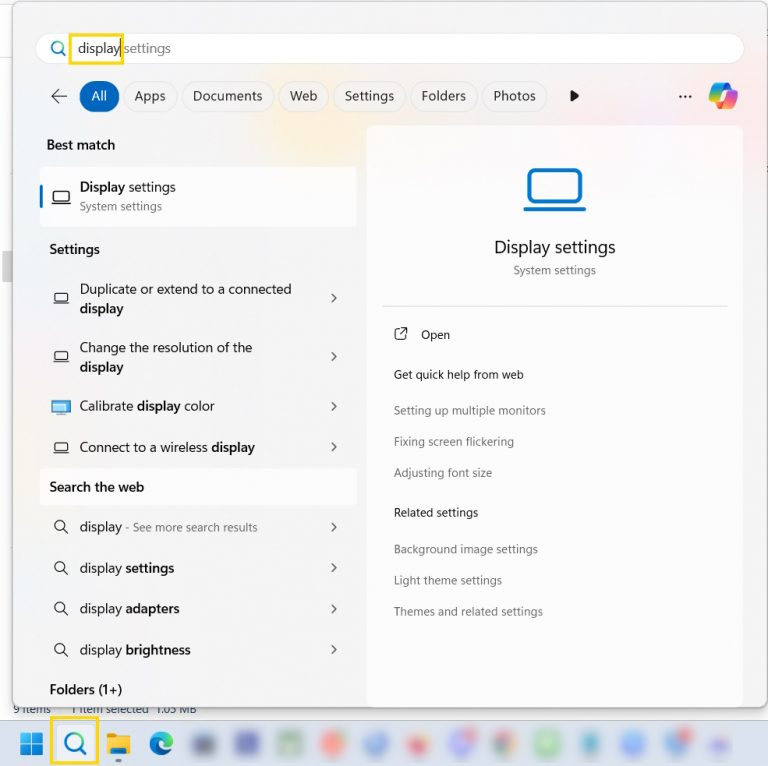Select the Settings filter tab

pos(369,96)
